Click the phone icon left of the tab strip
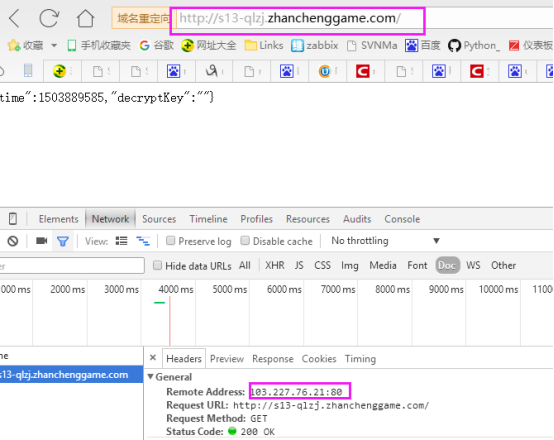 (28, 71)
